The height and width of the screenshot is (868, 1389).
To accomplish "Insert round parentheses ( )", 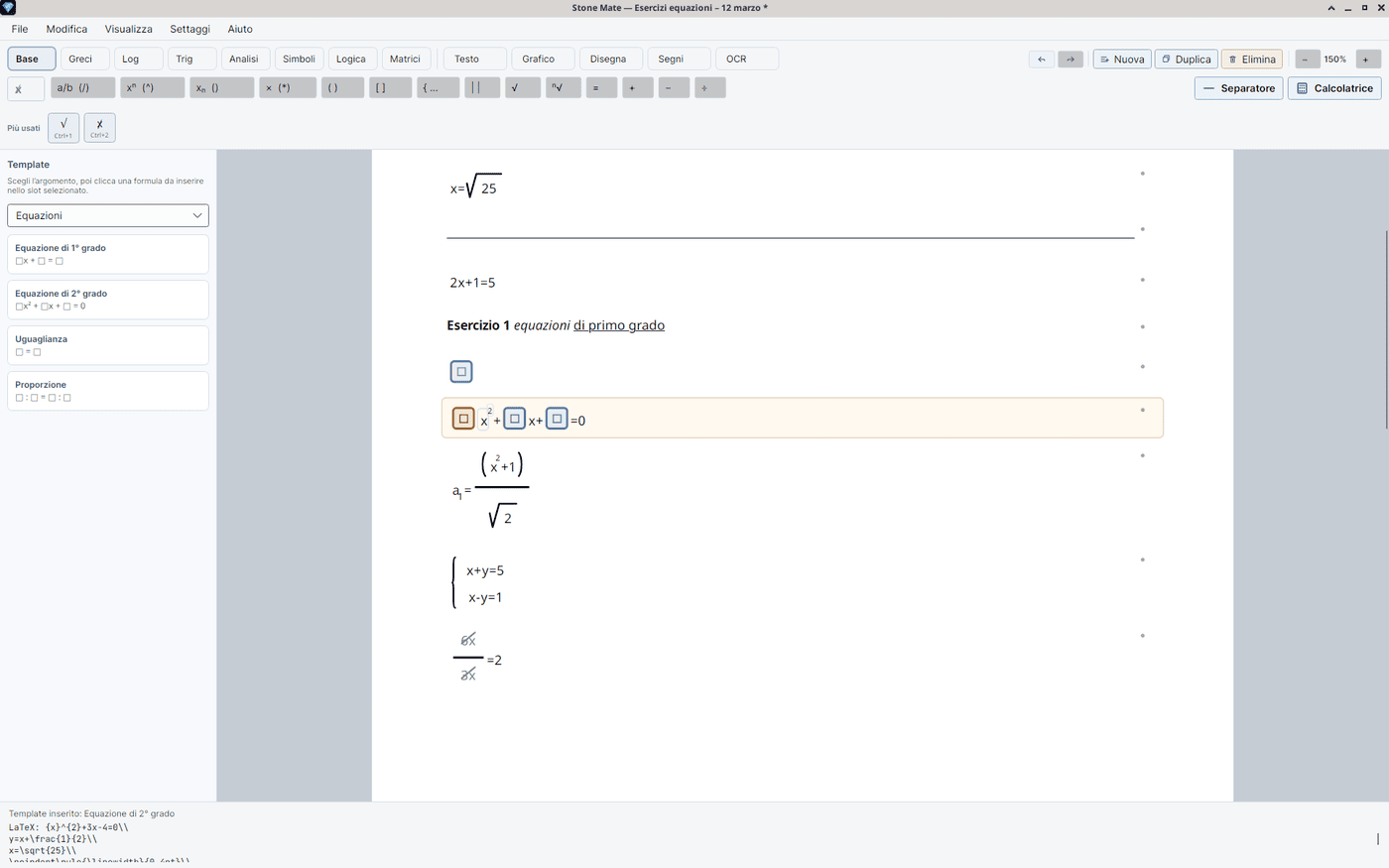I will point(343,88).
